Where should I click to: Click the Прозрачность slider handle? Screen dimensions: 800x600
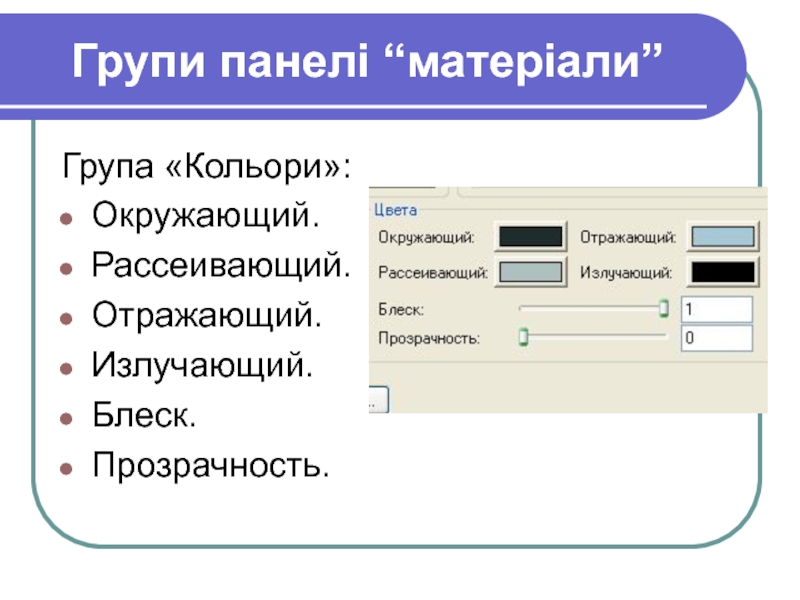coord(522,338)
